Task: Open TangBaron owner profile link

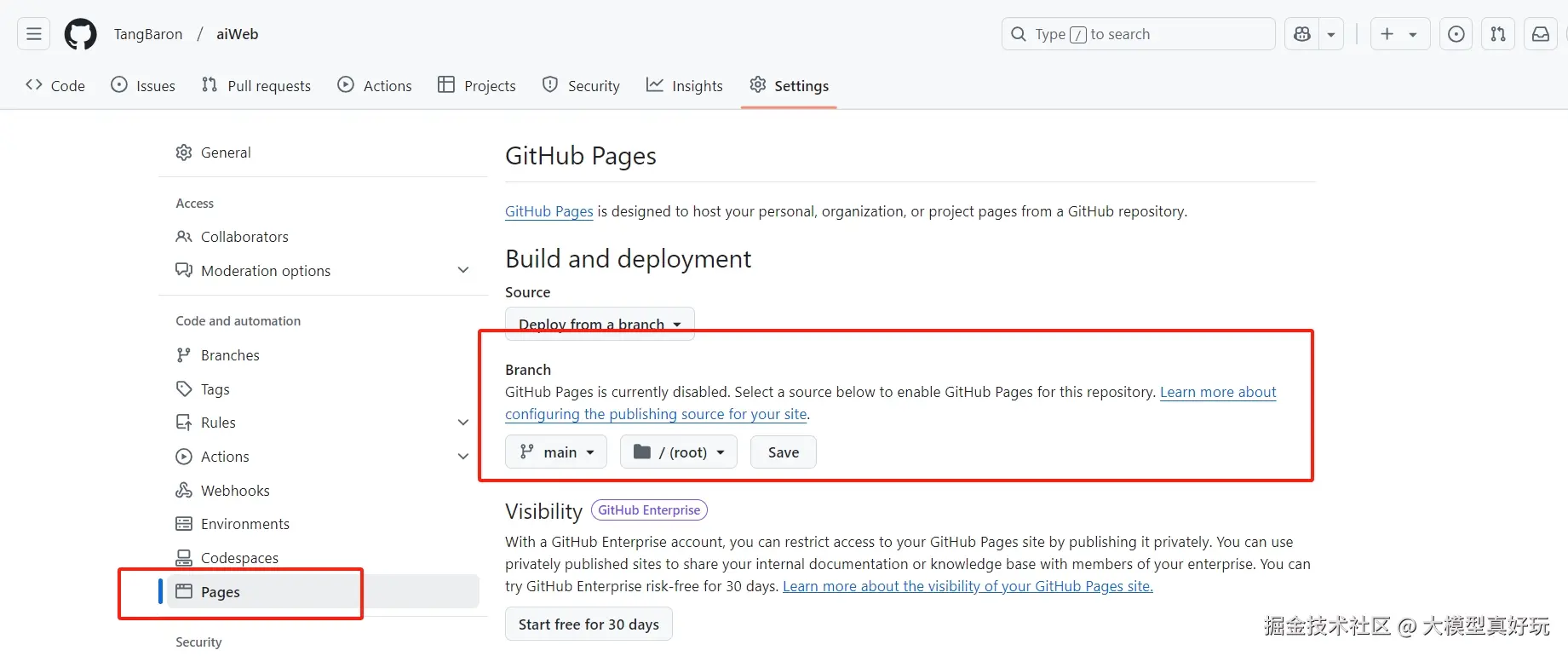Action: [x=148, y=34]
